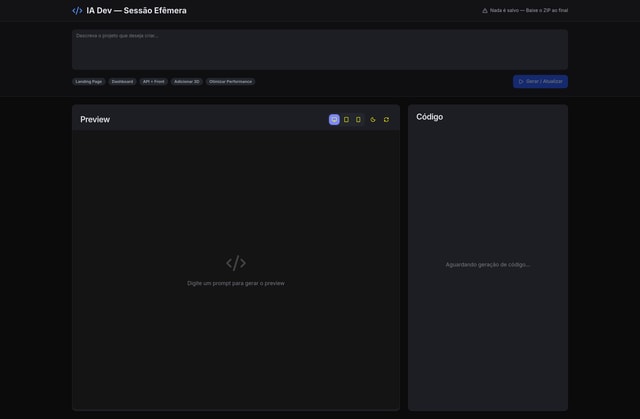Click the code brackets logo icon

click(x=77, y=11)
